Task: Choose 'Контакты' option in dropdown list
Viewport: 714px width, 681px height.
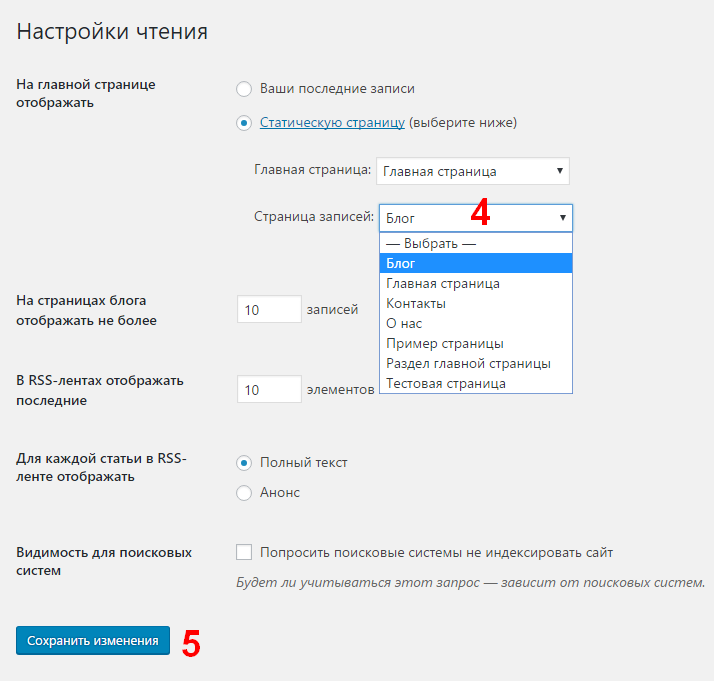Action: [476, 304]
